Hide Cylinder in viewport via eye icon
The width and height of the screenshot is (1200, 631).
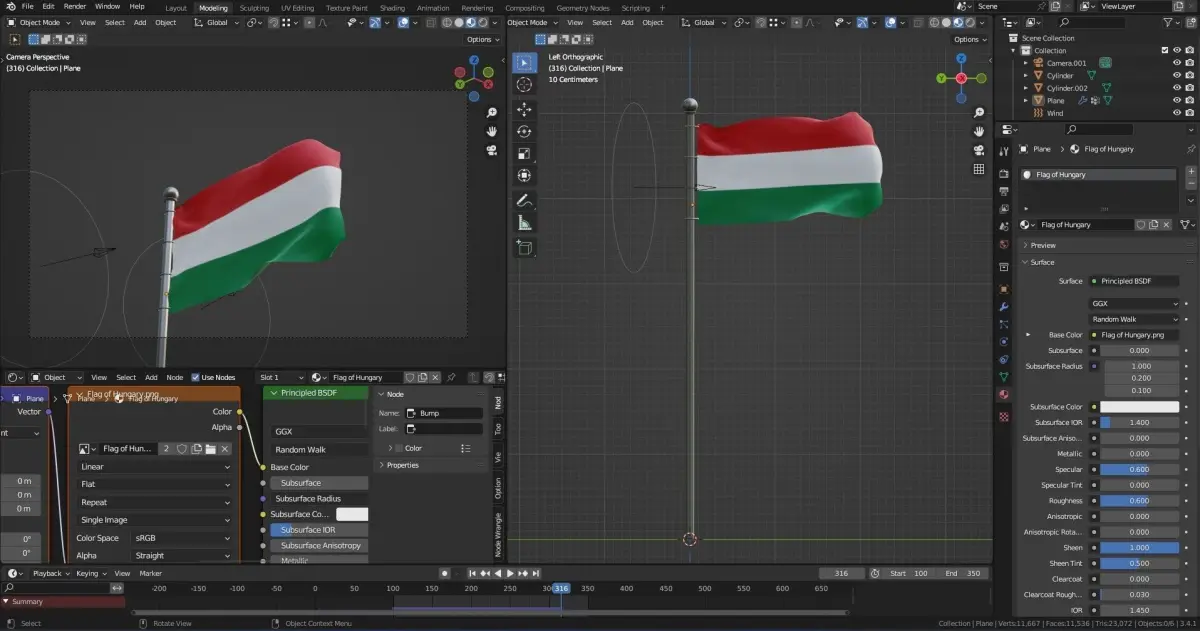(1177, 75)
